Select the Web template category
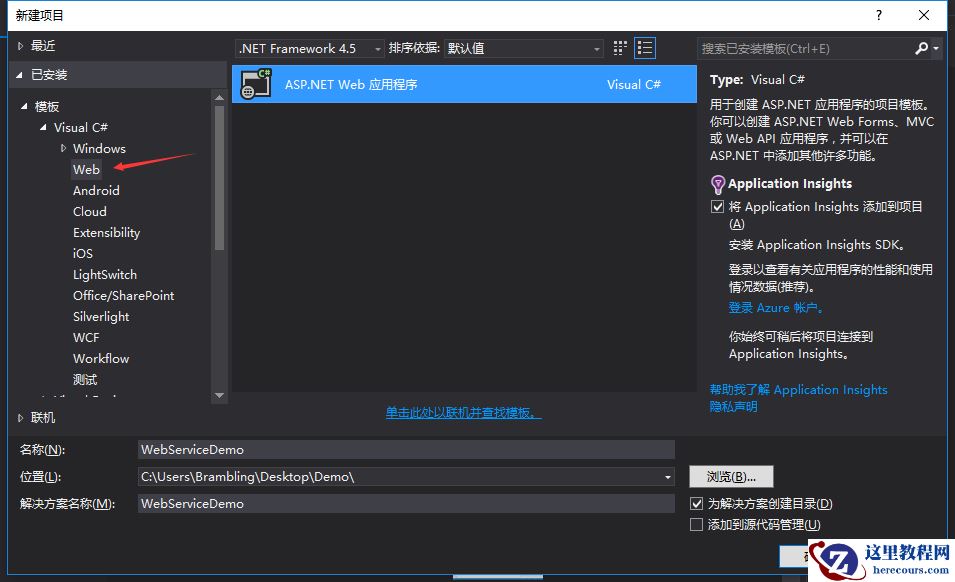 coord(86,169)
